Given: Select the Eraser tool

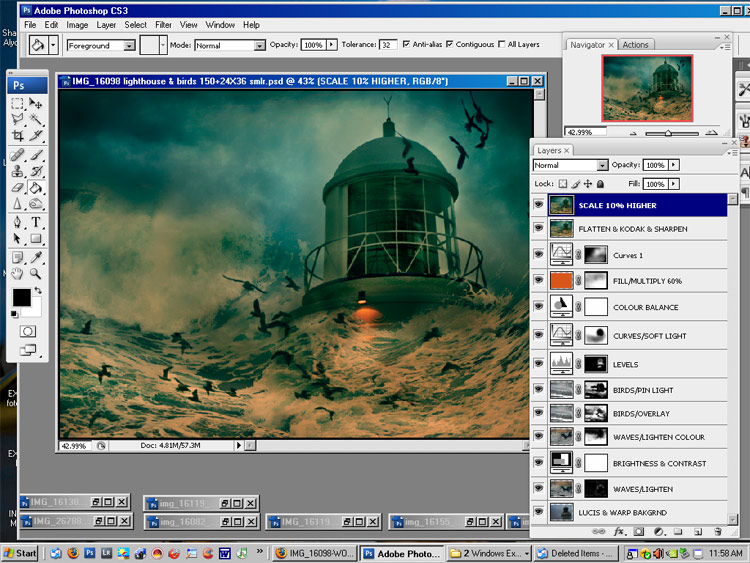Looking at the screenshot, I should click(x=18, y=187).
